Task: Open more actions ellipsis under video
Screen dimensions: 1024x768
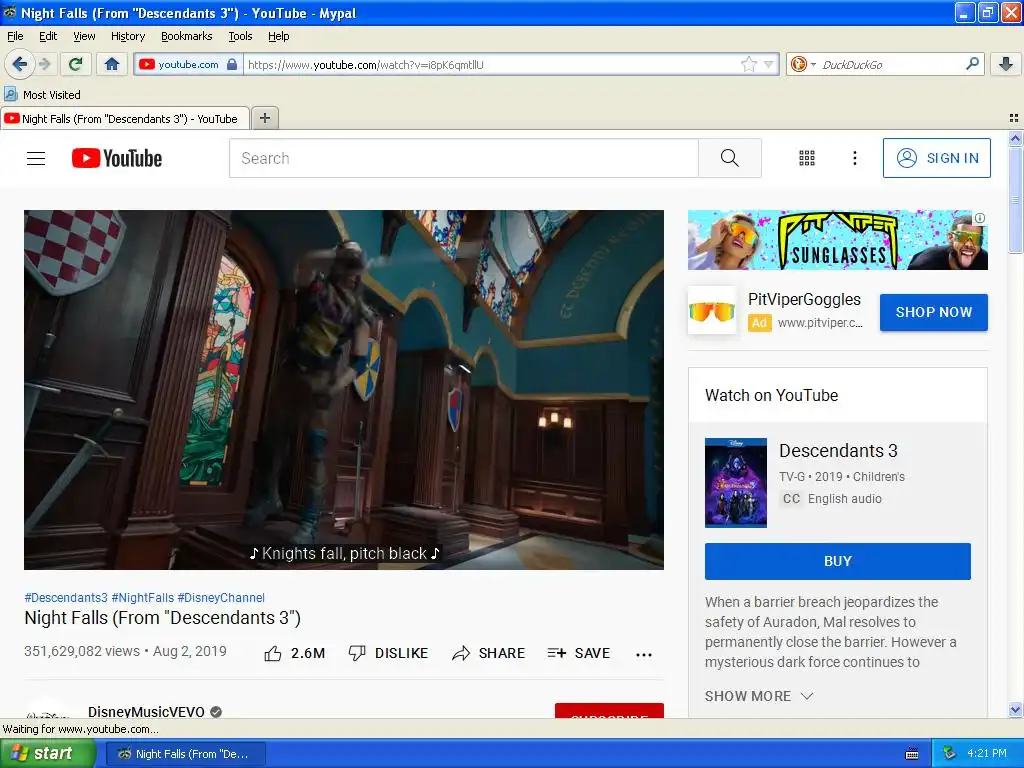Action: [x=644, y=654]
